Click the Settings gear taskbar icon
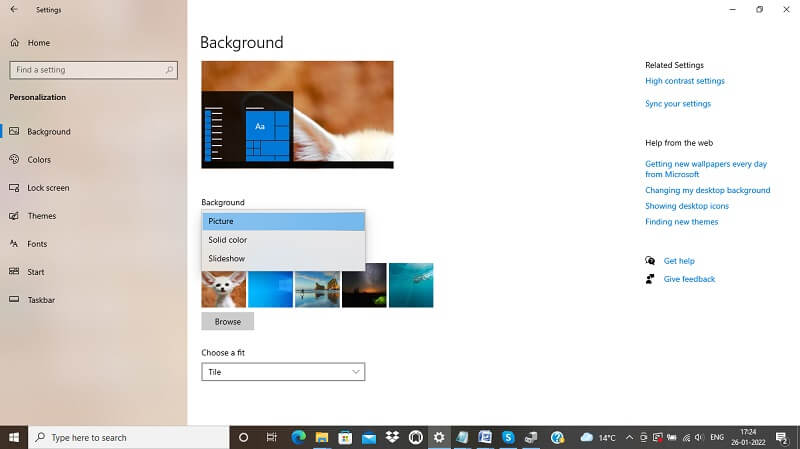 tap(439, 438)
